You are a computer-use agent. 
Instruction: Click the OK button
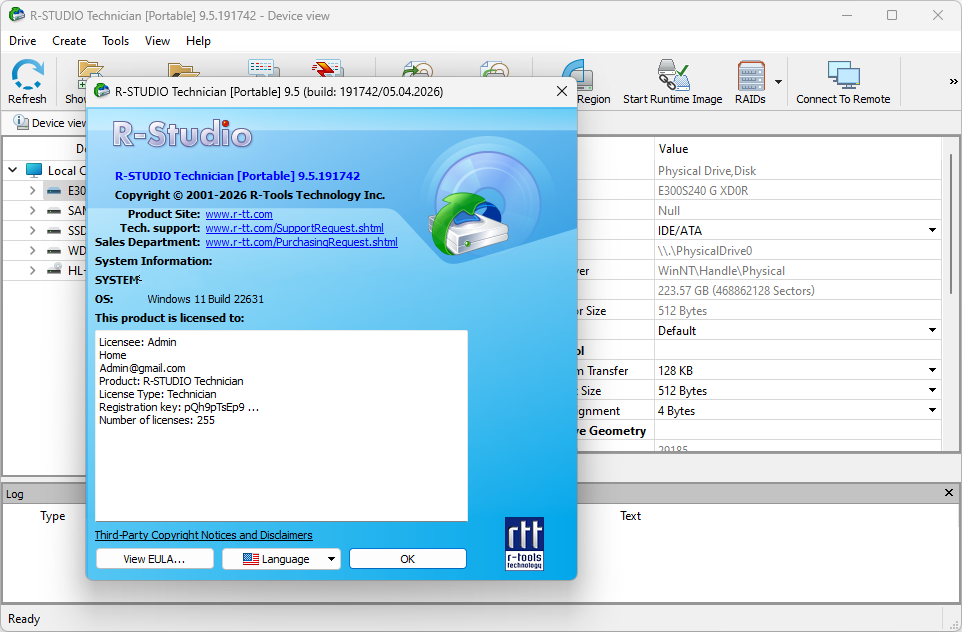pos(407,559)
